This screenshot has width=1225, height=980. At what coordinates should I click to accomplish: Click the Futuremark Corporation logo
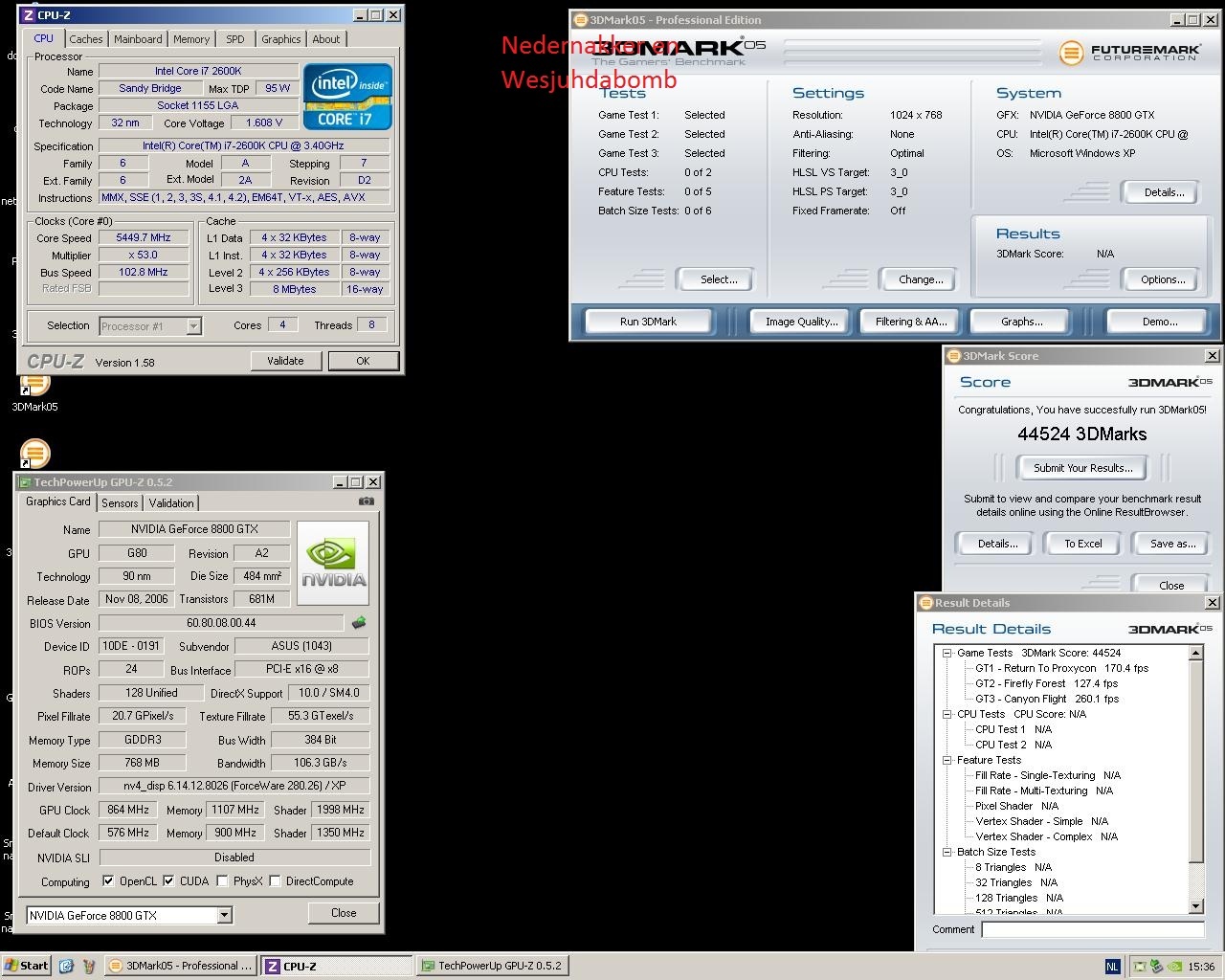pos(1130,52)
